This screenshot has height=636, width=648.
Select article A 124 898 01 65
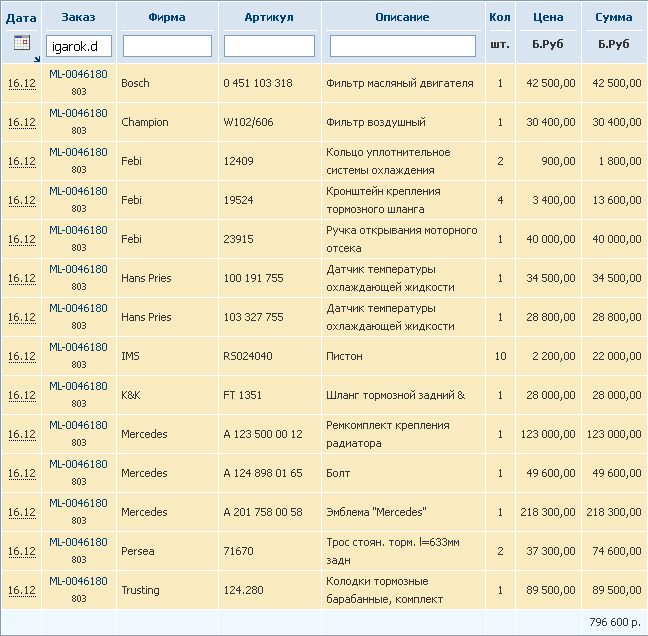point(263,473)
